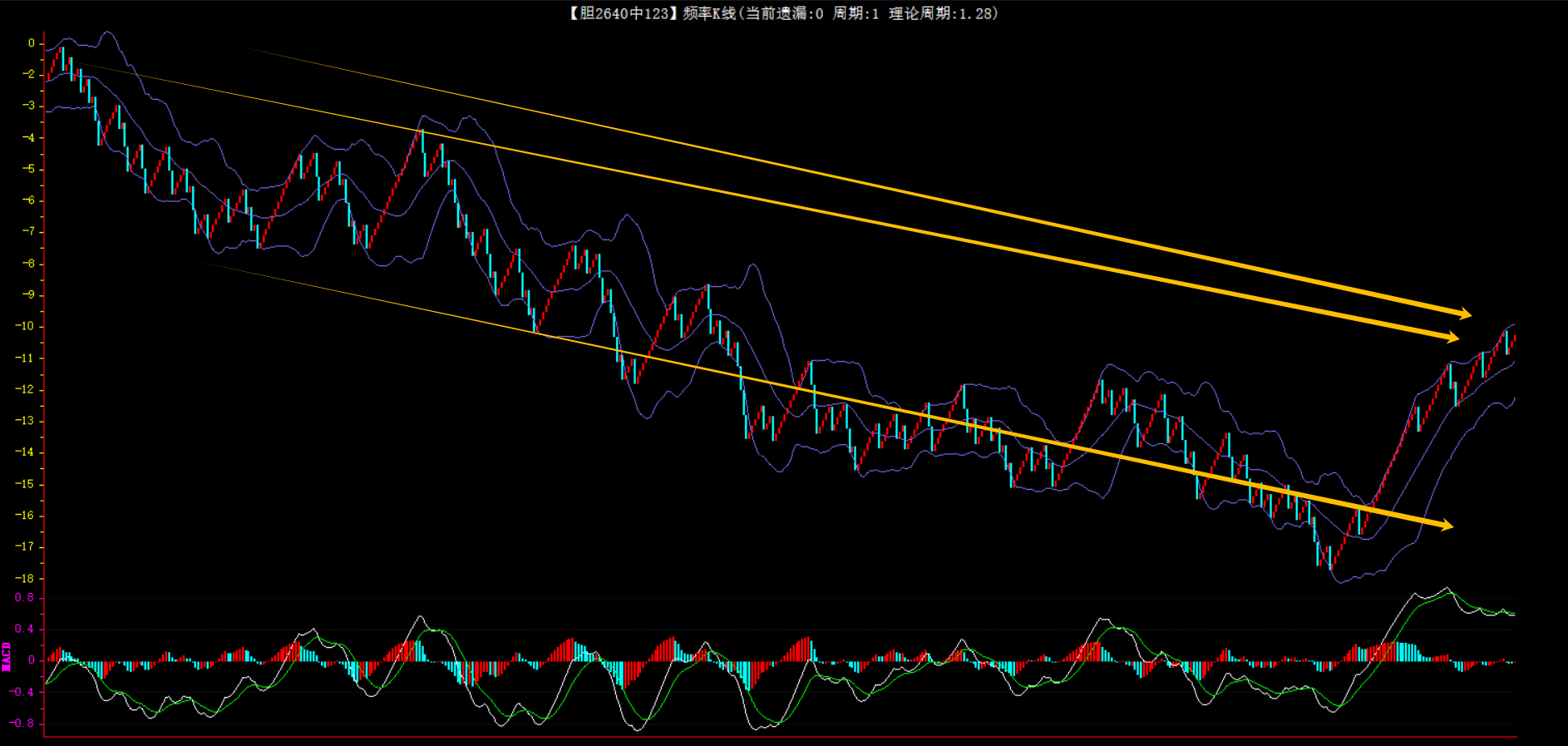This screenshot has width=1568, height=746.
Task: Click the arrowhead of the uppermost orange trendline
Action: [1465, 314]
